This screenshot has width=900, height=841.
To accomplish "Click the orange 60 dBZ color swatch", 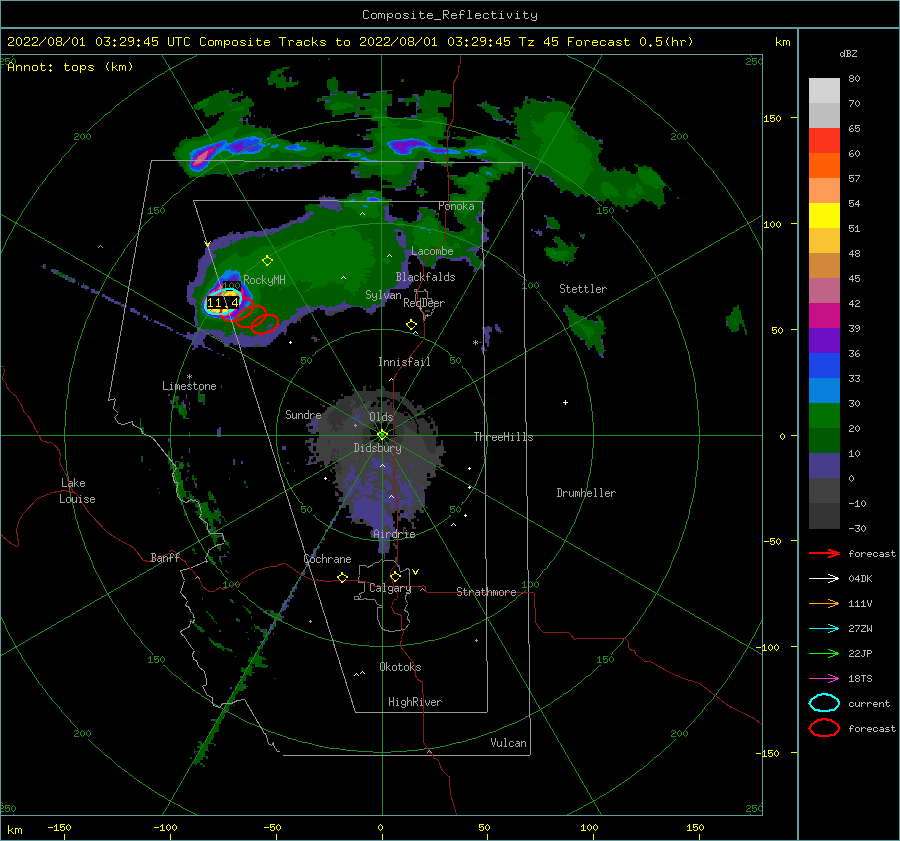I will 824,165.
